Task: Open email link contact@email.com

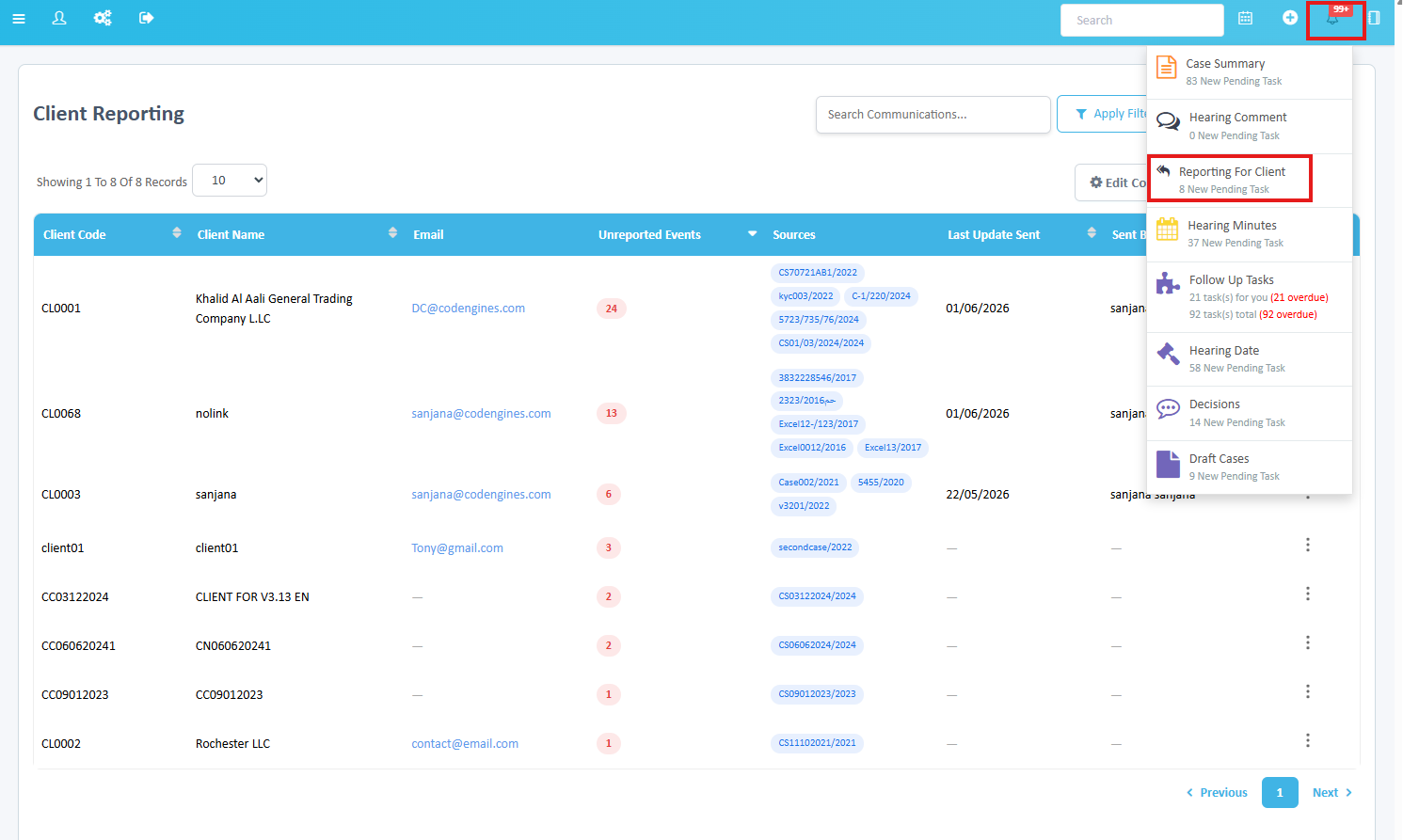Action: pyautogui.click(x=465, y=744)
